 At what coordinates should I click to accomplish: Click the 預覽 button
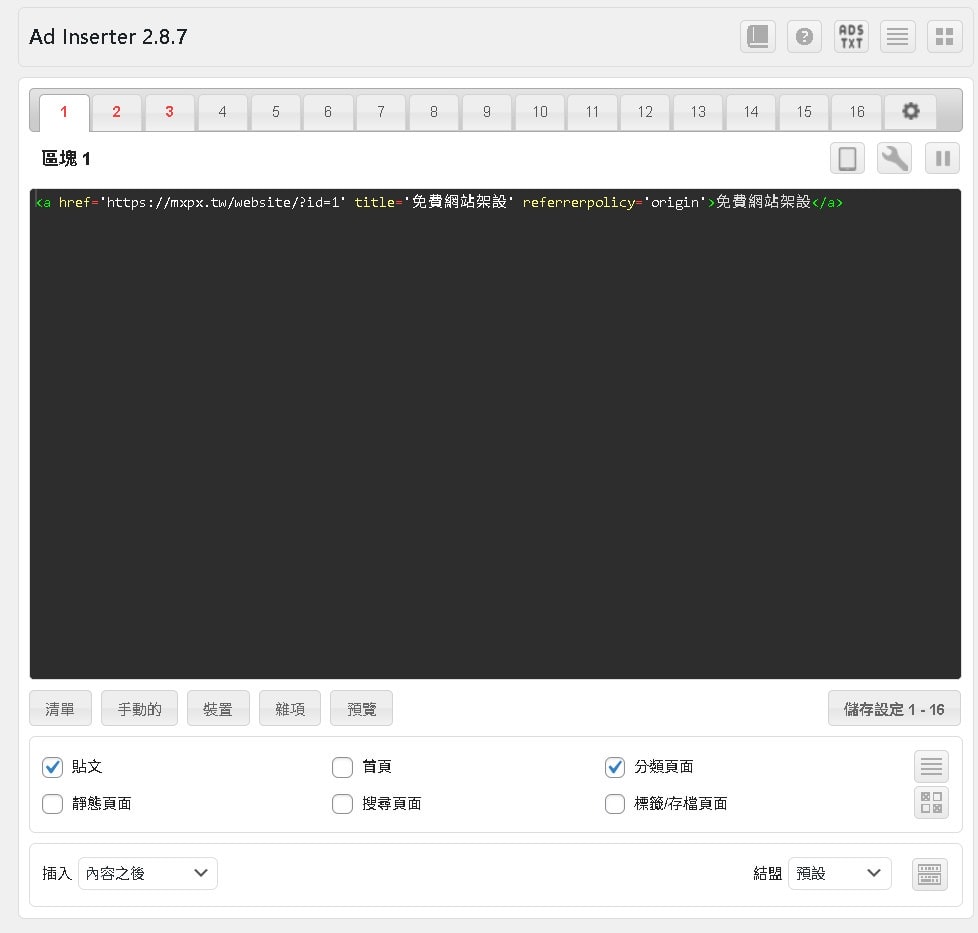click(x=361, y=709)
